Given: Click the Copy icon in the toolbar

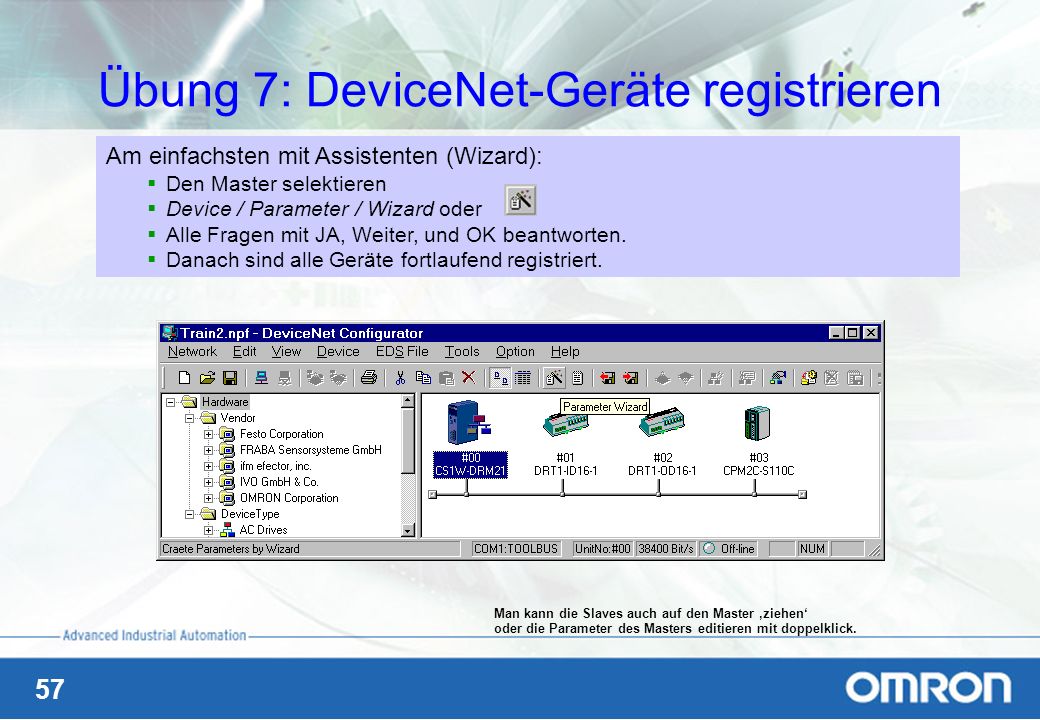Looking at the screenshot, I should tap(423, 378).
